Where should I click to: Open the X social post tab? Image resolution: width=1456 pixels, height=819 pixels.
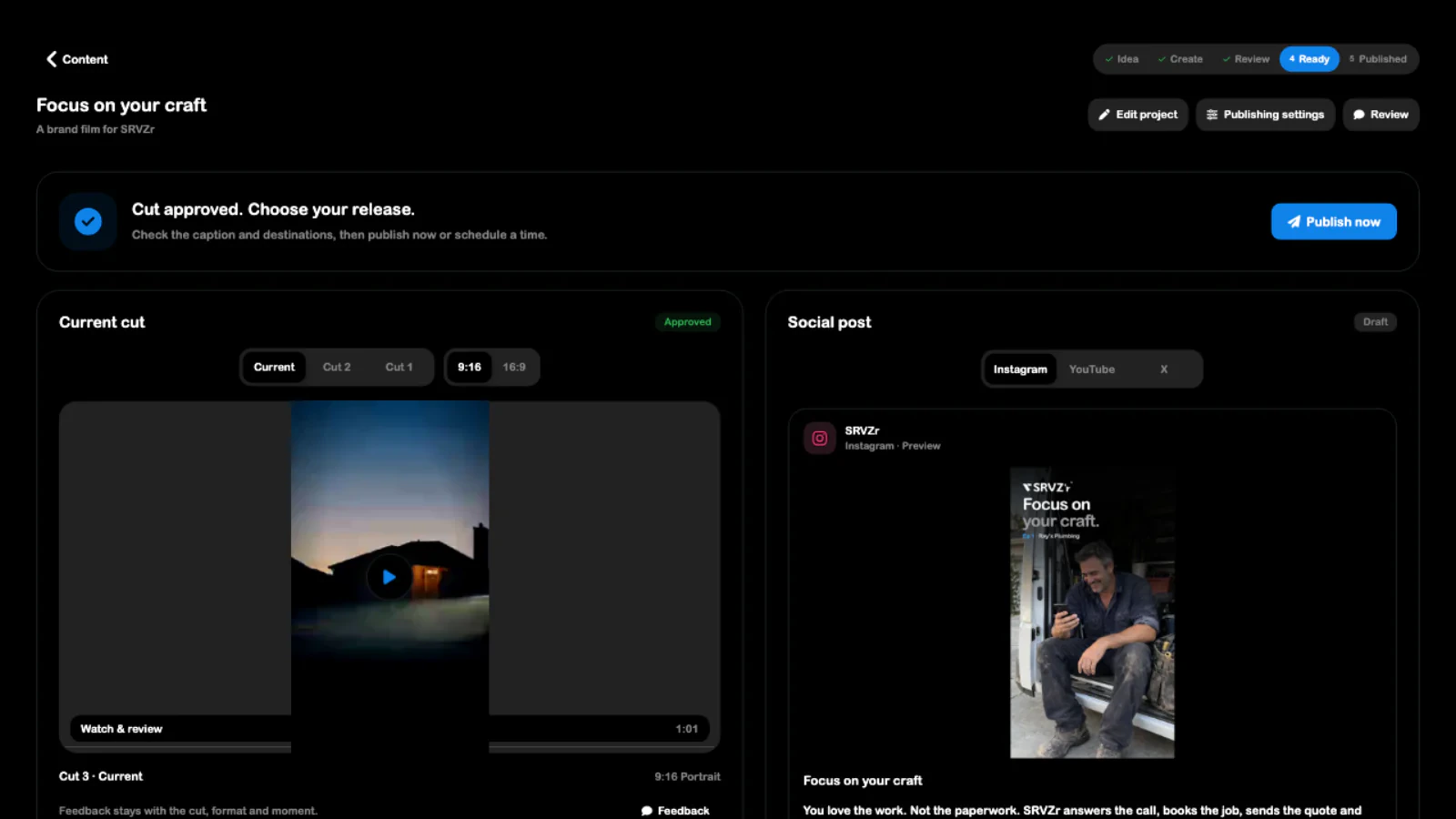1164,369
